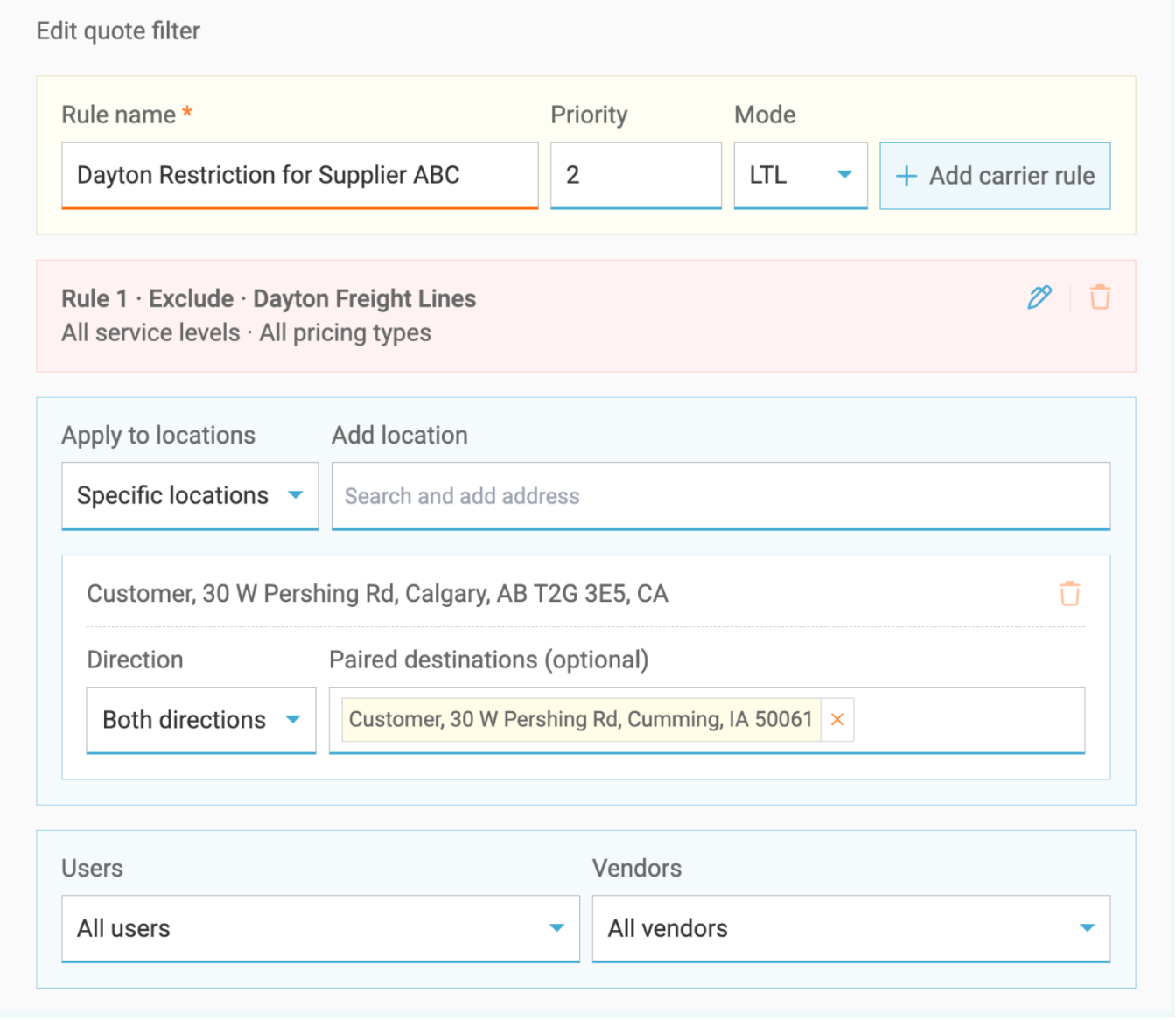Click the Paired destinations (optional) label
1176x1020 pixels.
(488, 660)
